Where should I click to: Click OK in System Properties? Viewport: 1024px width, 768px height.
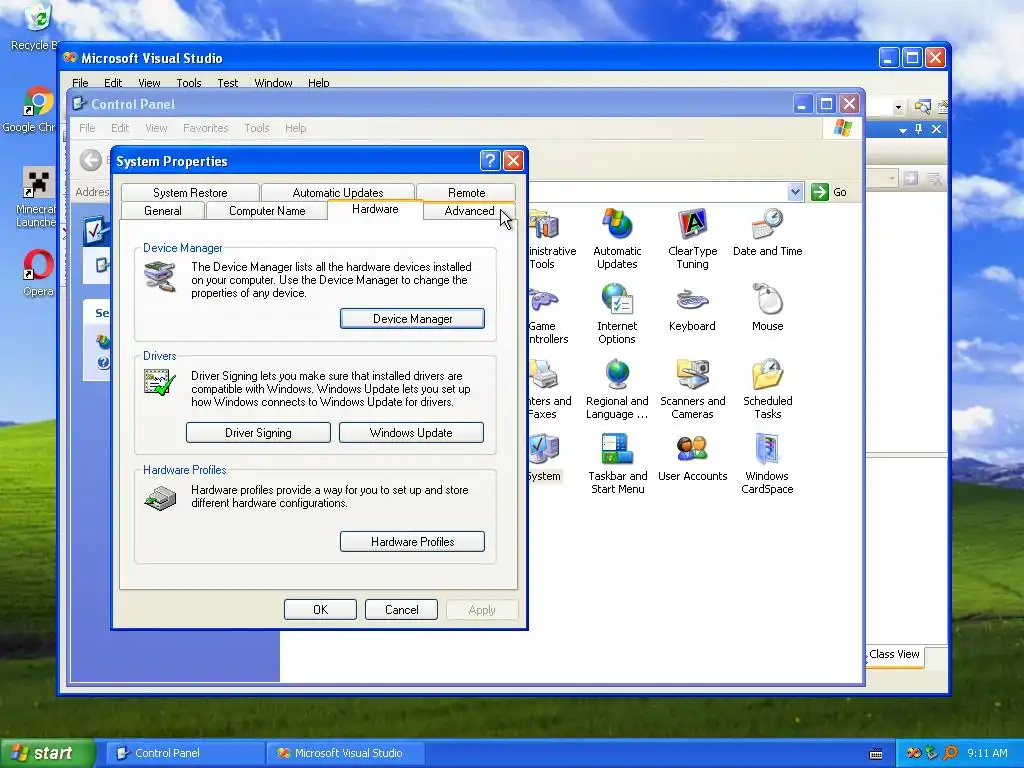[x=320, y=610]
